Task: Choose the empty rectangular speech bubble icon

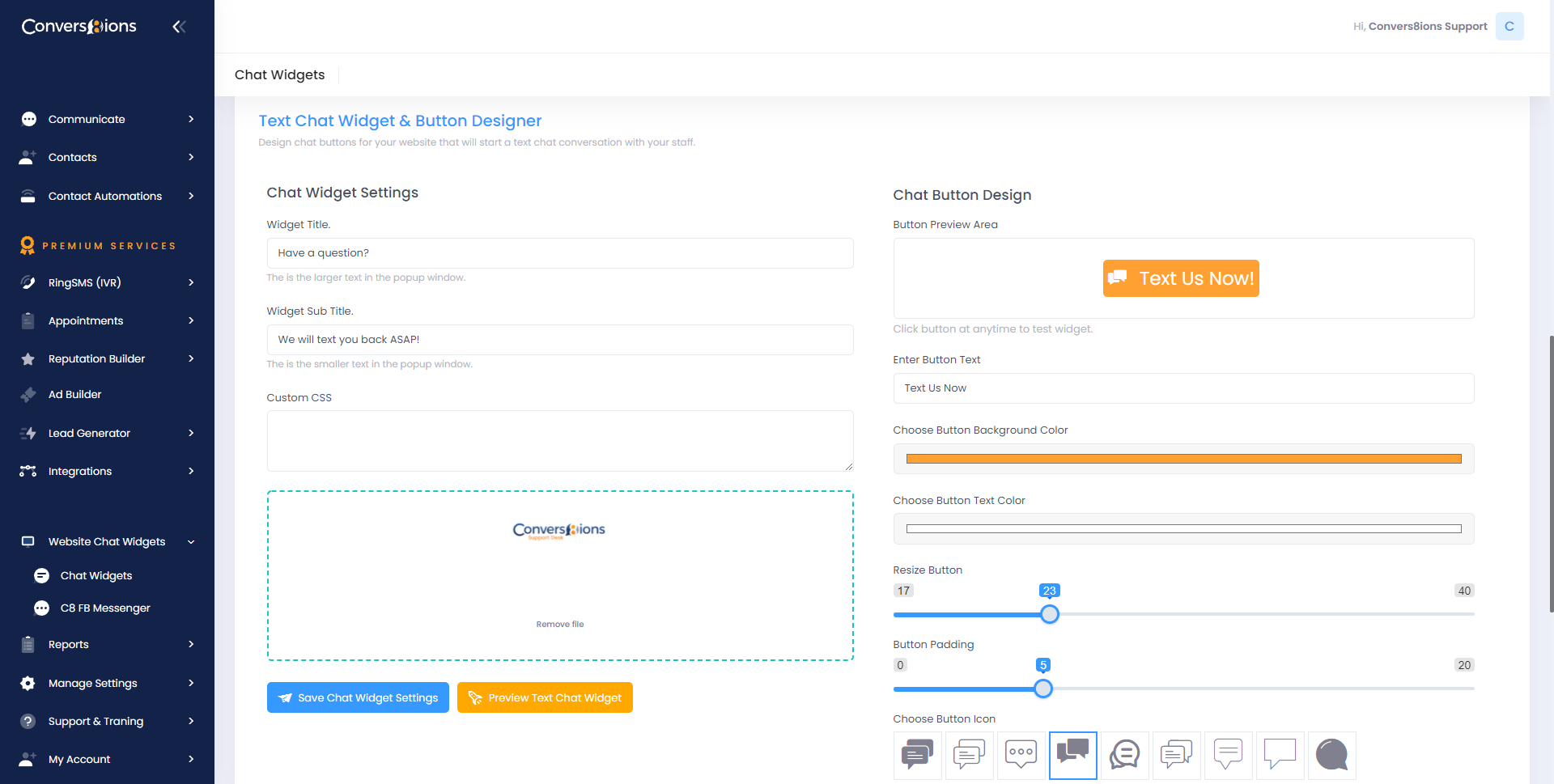Action: click(x=1280, y=754)
